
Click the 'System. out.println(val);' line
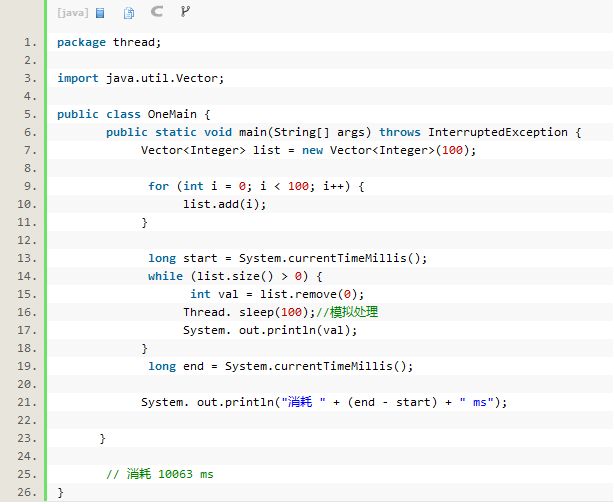(270, 331)
